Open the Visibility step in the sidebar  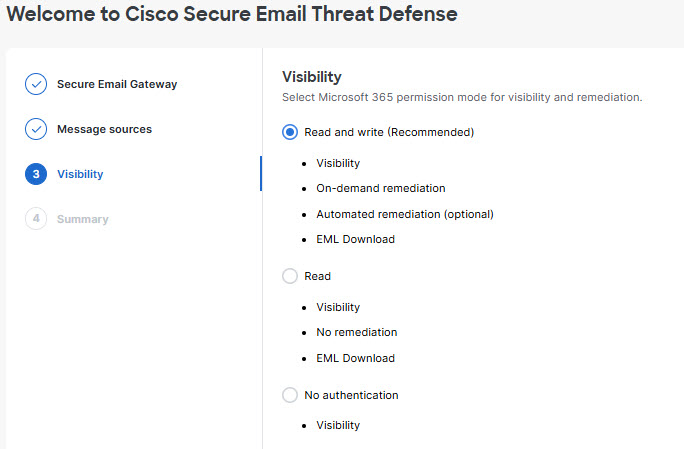pos(80,174)
